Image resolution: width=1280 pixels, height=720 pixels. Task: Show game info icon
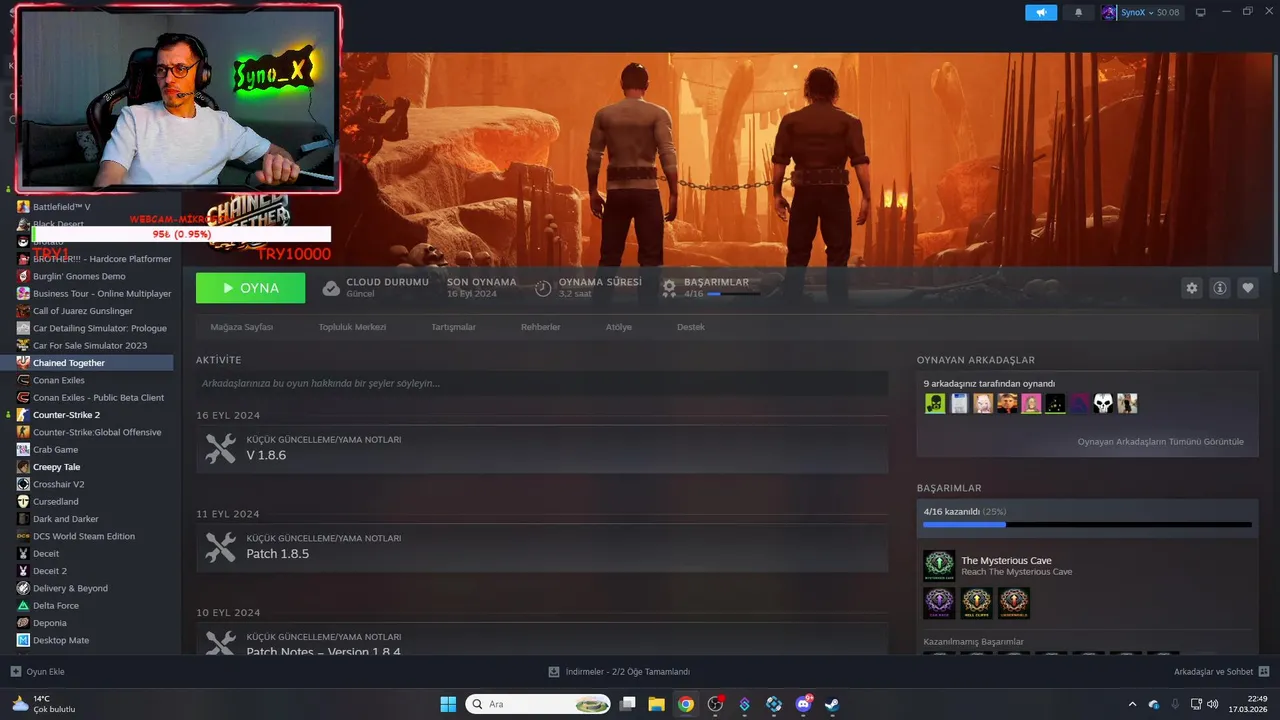[x=1220, y=288]
